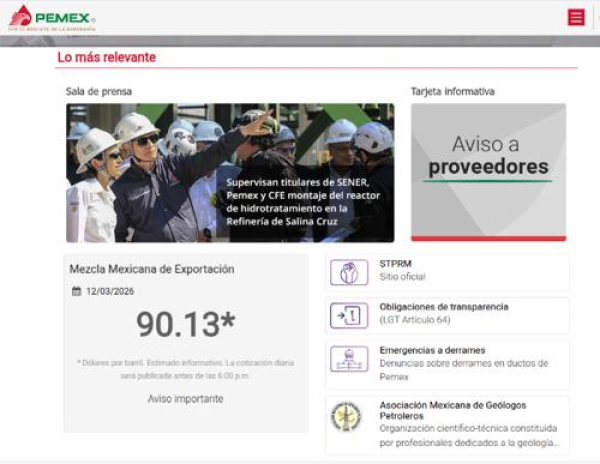600x464 pixels.
Task: Open the Aviso importante link
Action: click(185, 398)
